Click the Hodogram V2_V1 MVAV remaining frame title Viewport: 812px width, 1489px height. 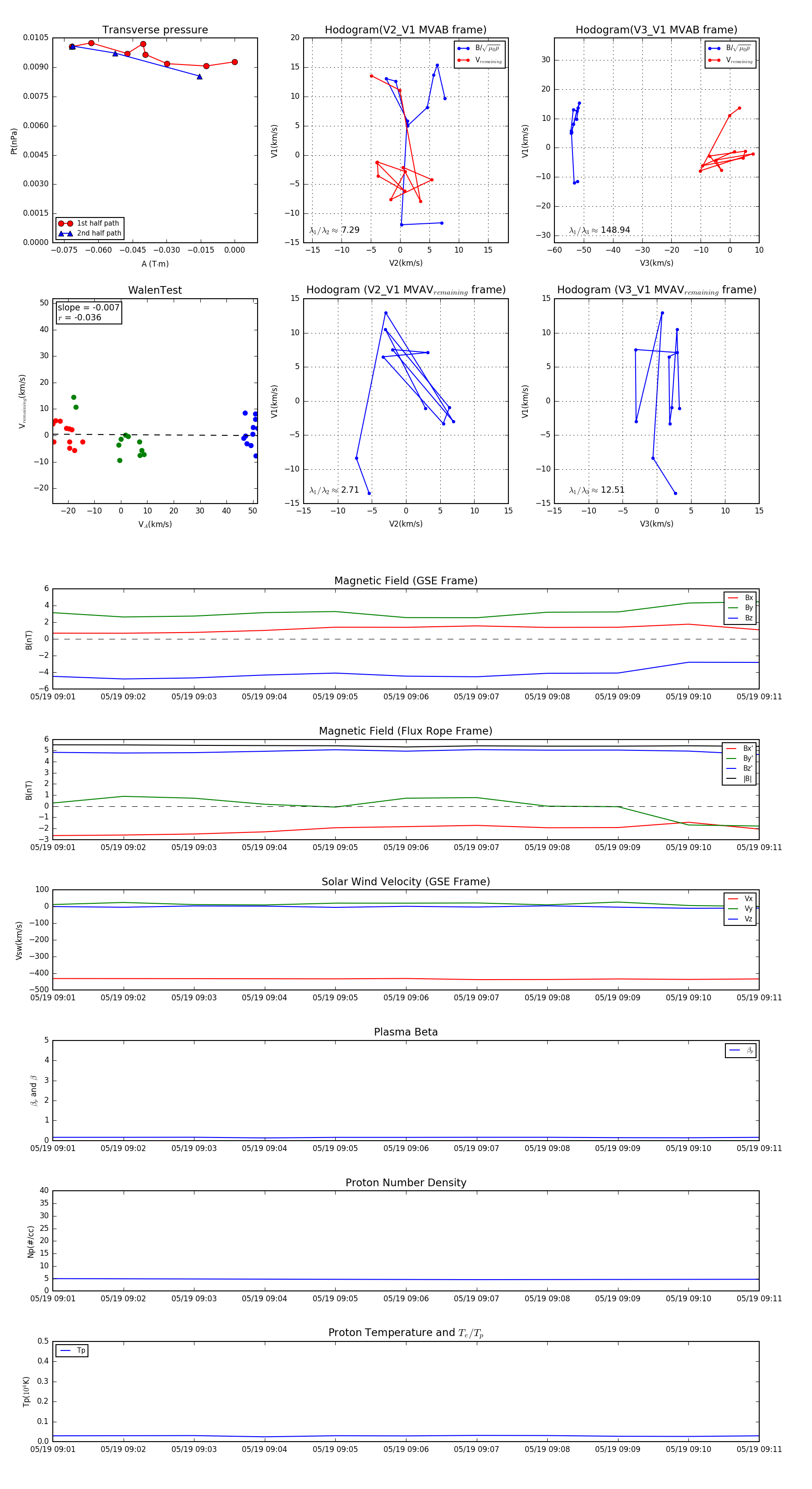point(406,290)
